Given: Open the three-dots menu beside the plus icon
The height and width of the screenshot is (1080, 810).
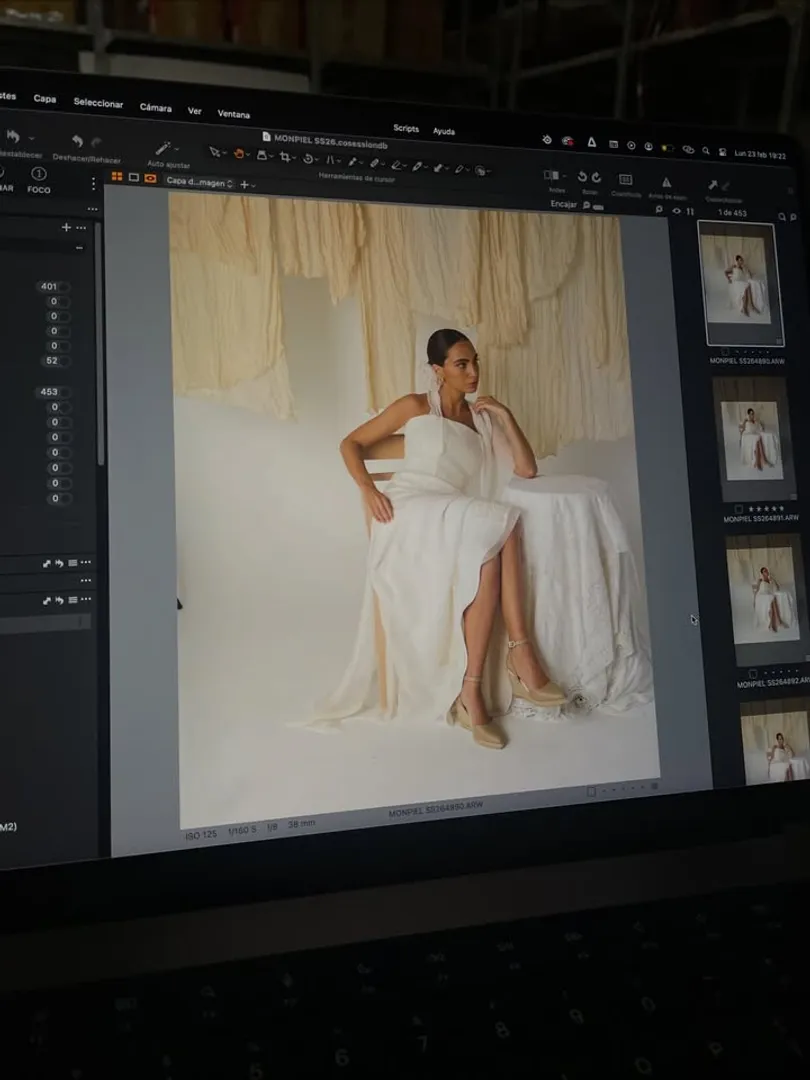Looking at the screenshot, I should pyautogui.click(x=81, y=227).
